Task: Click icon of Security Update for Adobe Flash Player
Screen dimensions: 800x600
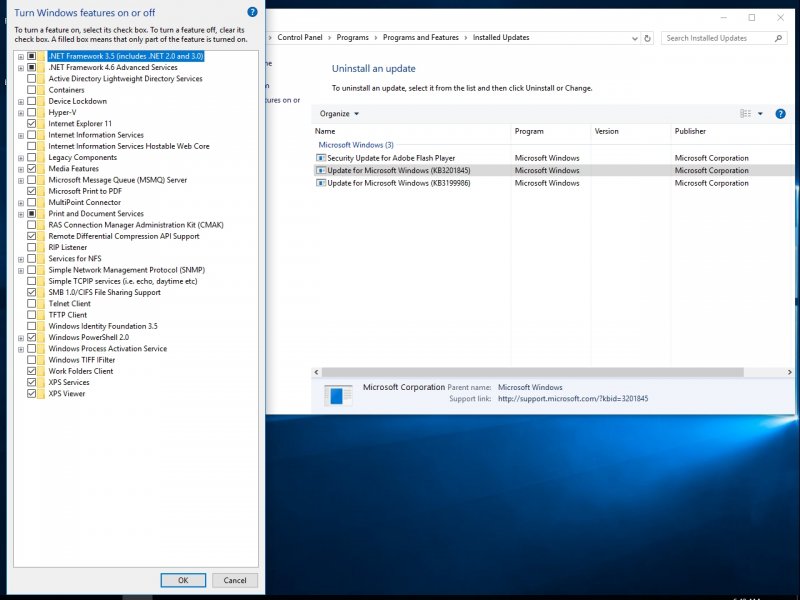Action: tap(321, 158)
